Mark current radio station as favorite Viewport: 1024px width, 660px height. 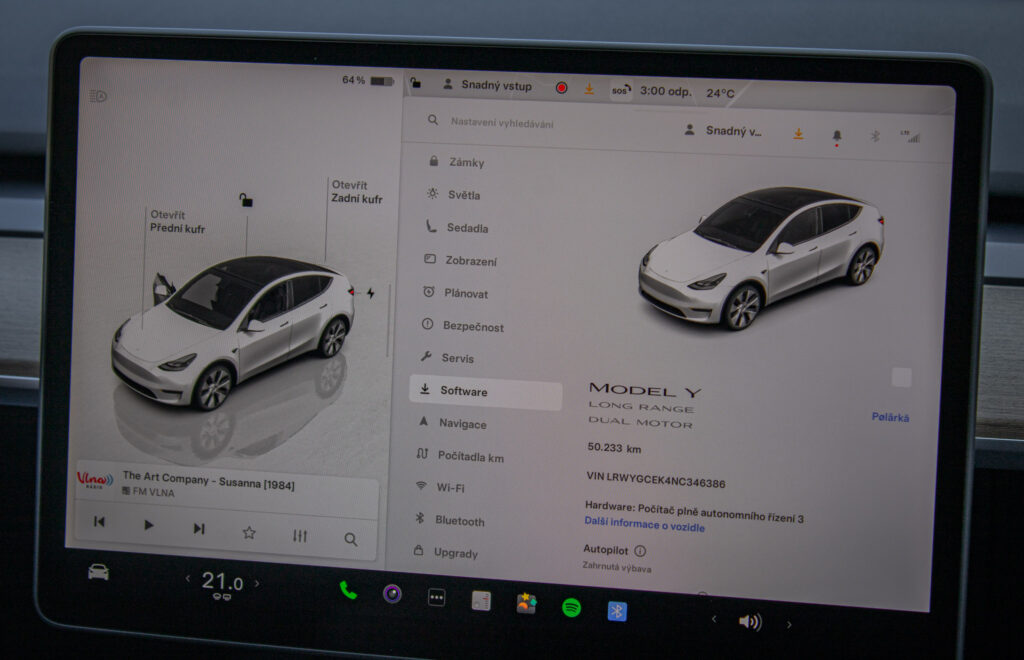249,532
